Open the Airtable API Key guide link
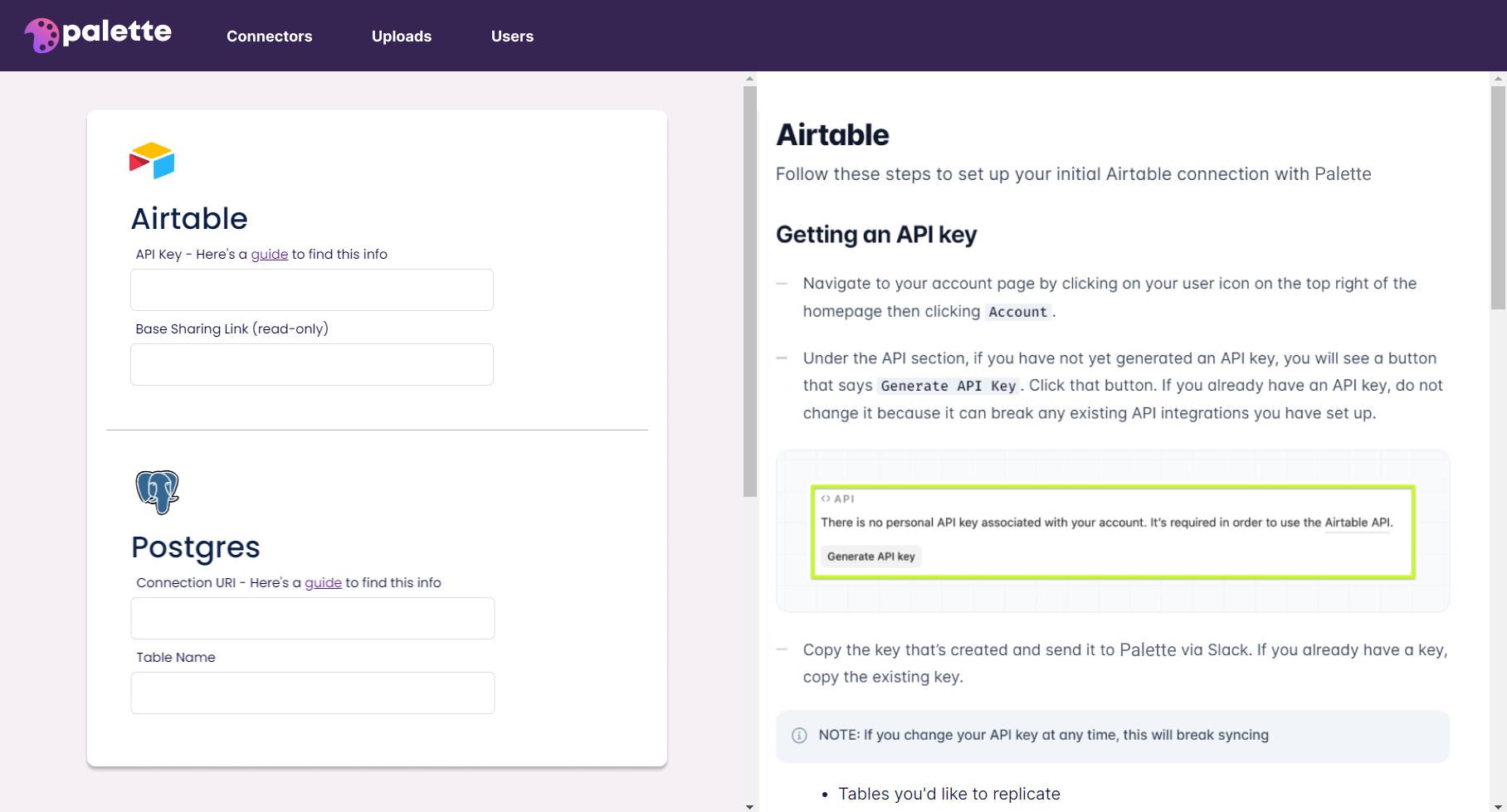Screen dimensions: 1507x812 tap(270, 254)
